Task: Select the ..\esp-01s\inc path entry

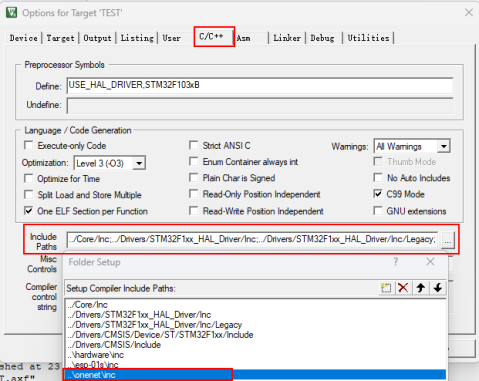Action: (x=255, y=364)
